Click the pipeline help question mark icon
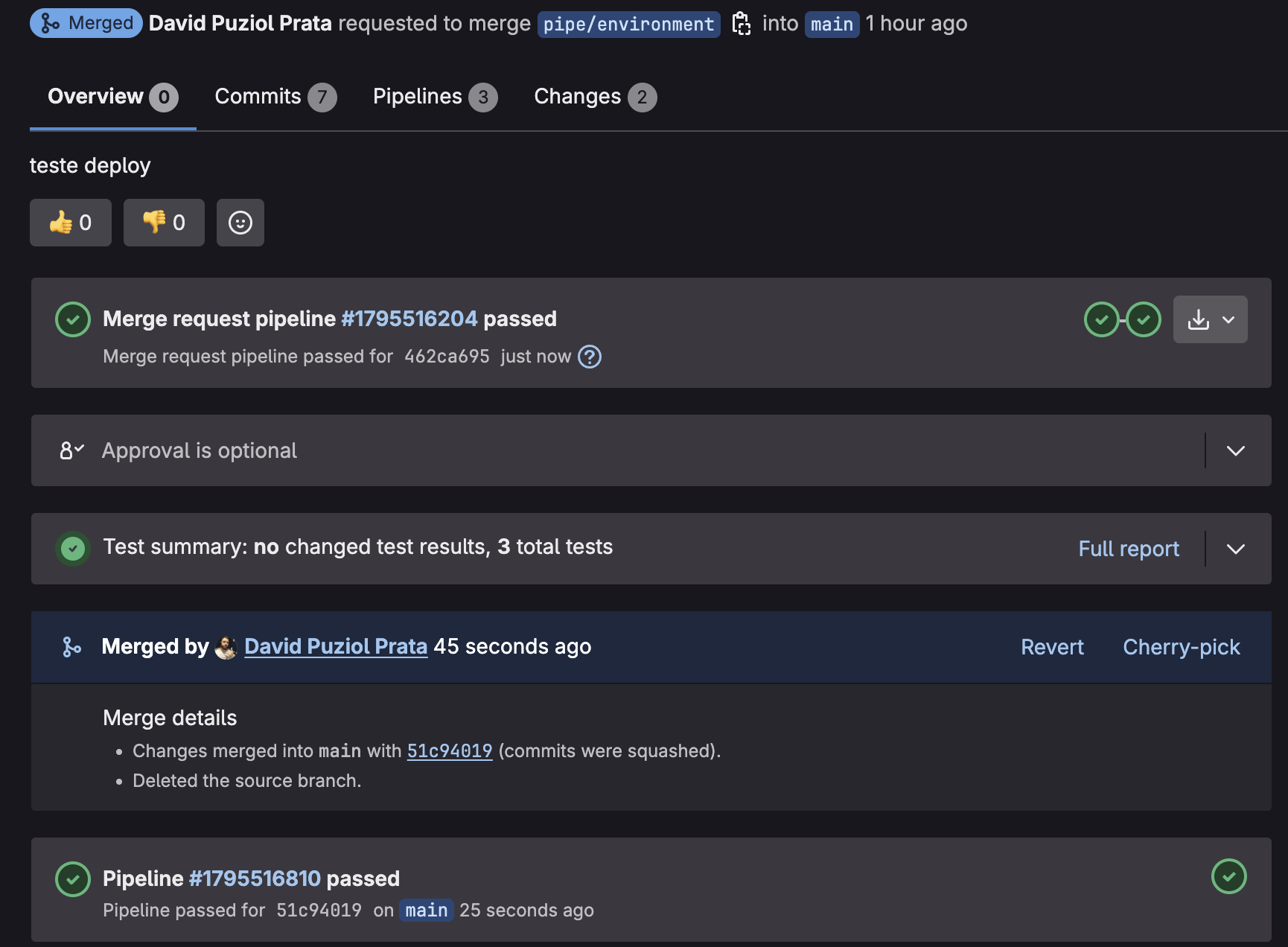Viewport: 1288px width, 947px height. pyautogui.click(x=590, y=357)
